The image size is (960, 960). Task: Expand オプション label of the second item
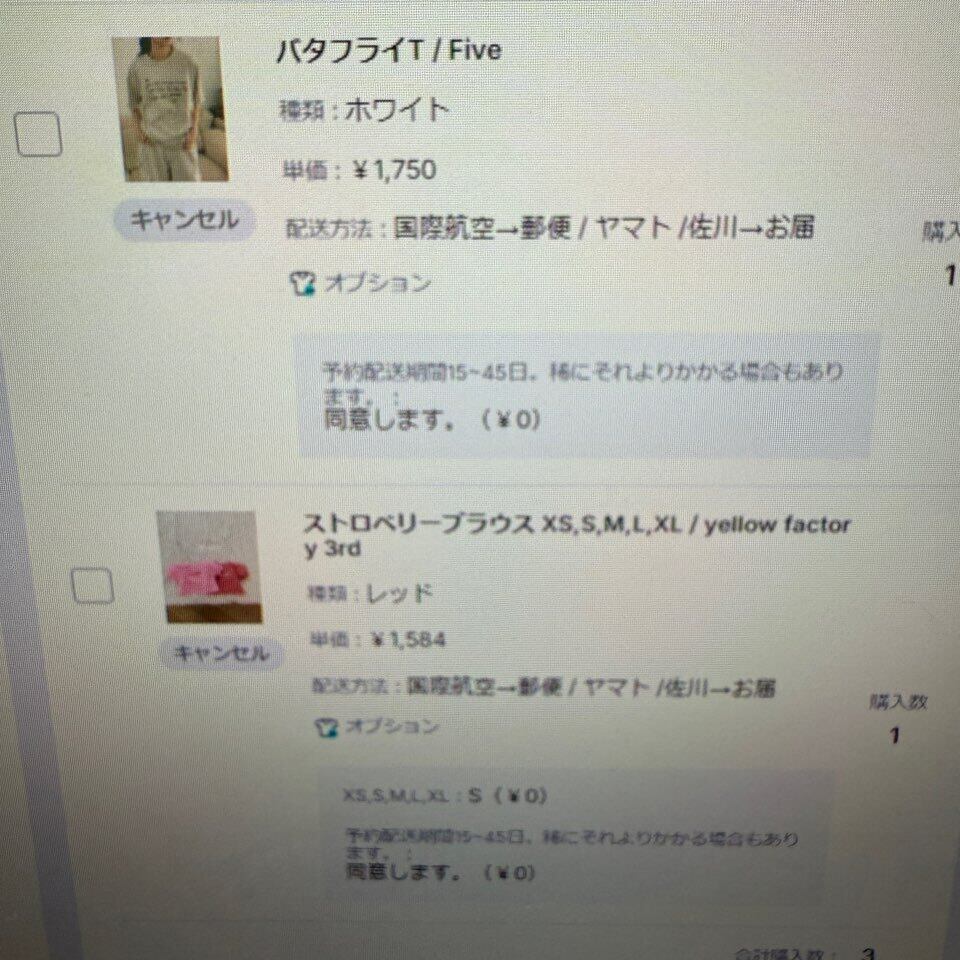tap(392, 726)
